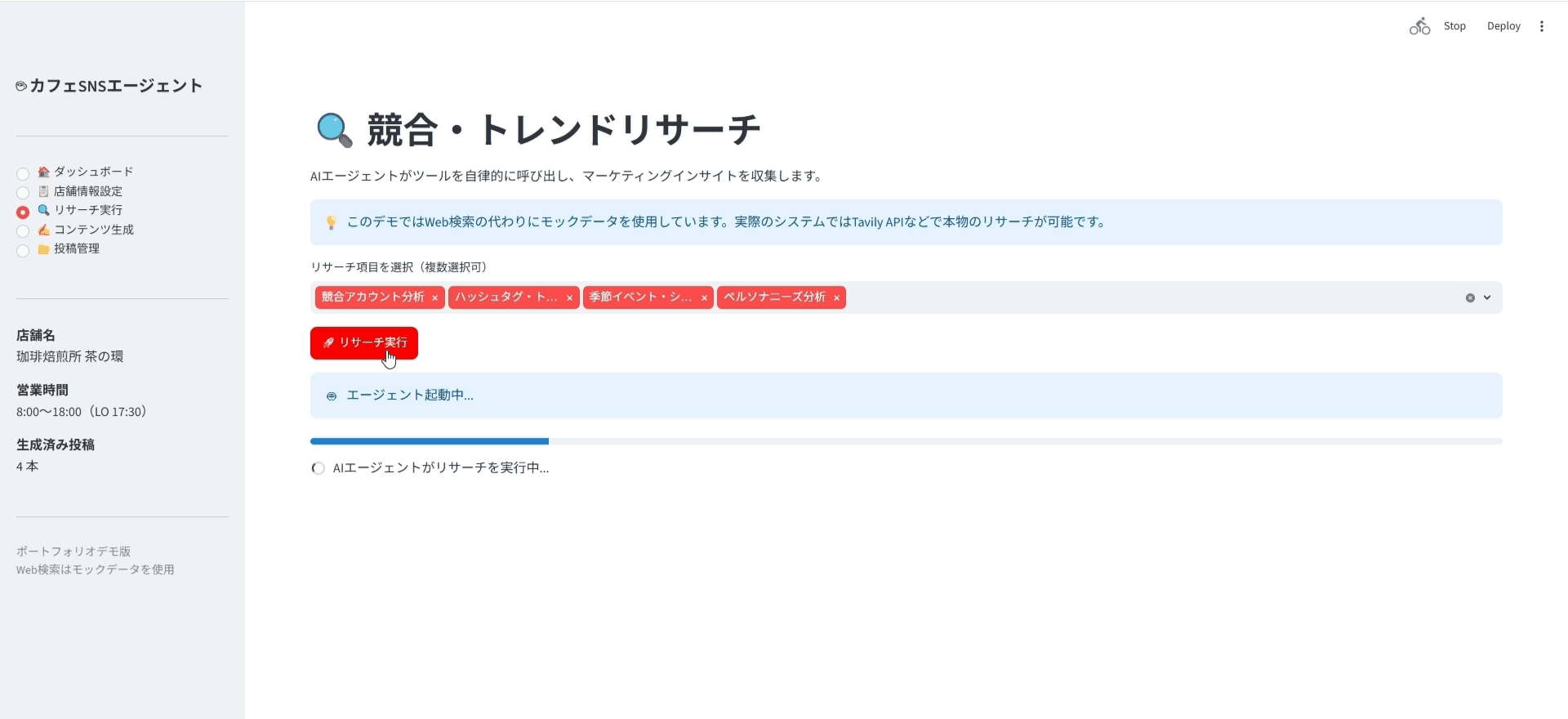
Task: Remove the ハッシュタグ・ト… tag
Action: tap(569, 298)
